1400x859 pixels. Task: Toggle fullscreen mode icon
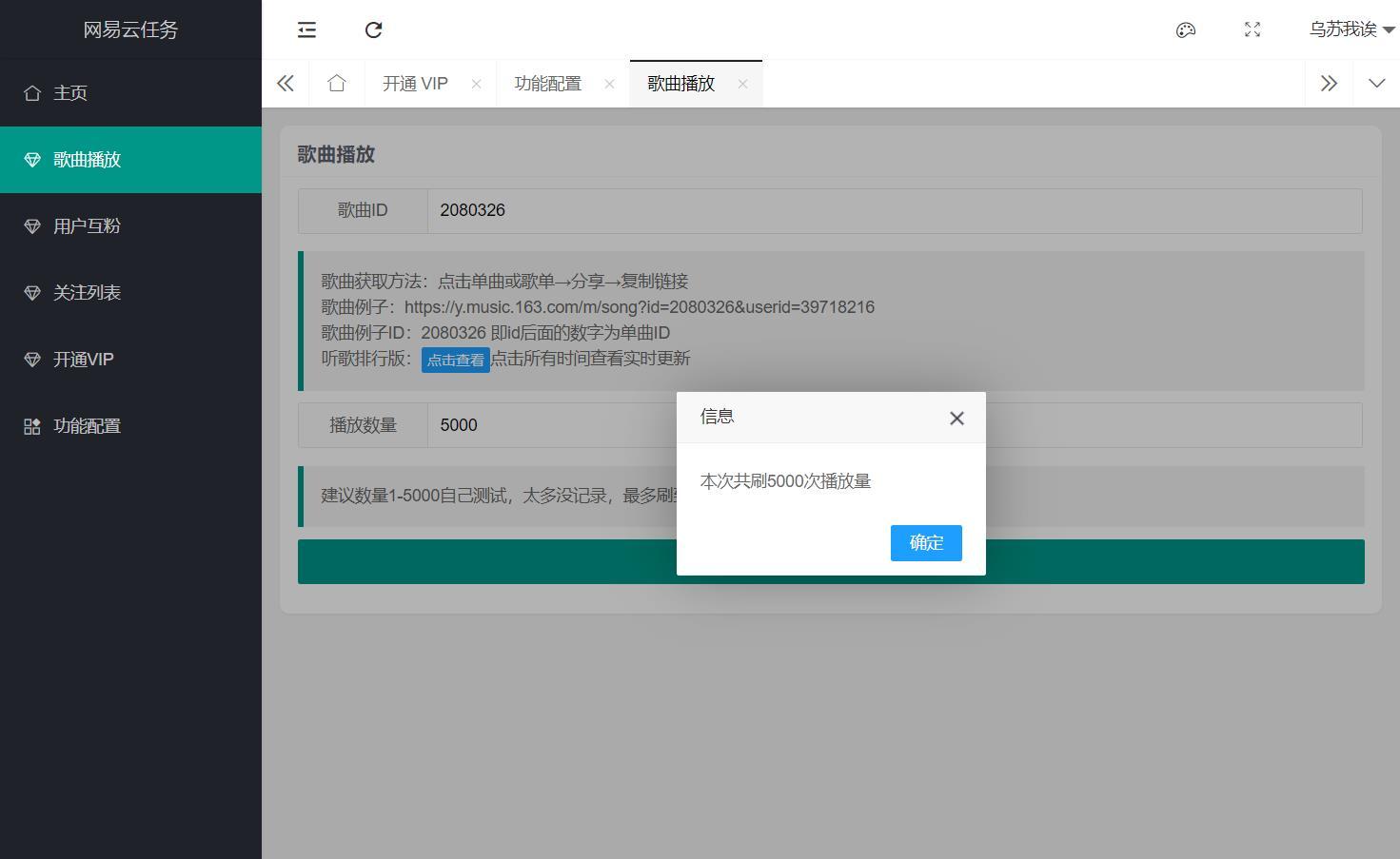tap(1252, 30)
